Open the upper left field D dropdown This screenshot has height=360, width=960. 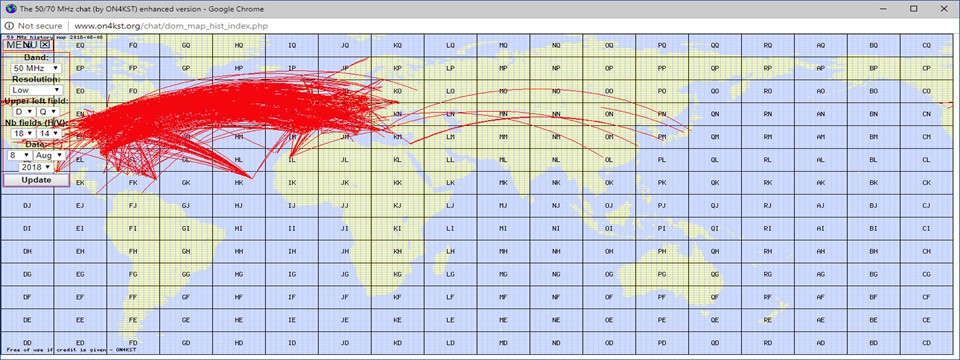tap(23, 111)
